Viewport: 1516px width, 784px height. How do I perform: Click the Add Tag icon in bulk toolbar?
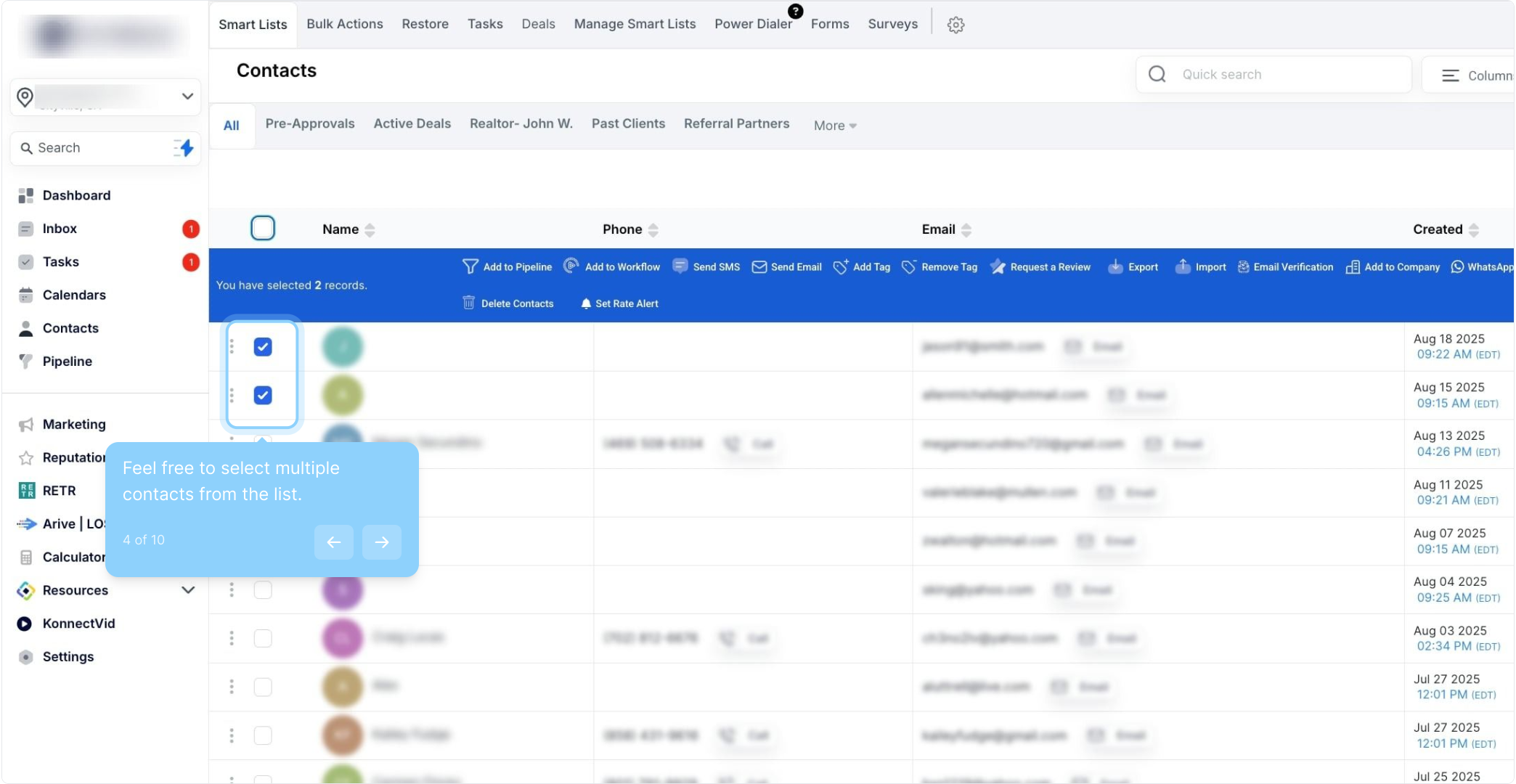click(x=841, y=266)
